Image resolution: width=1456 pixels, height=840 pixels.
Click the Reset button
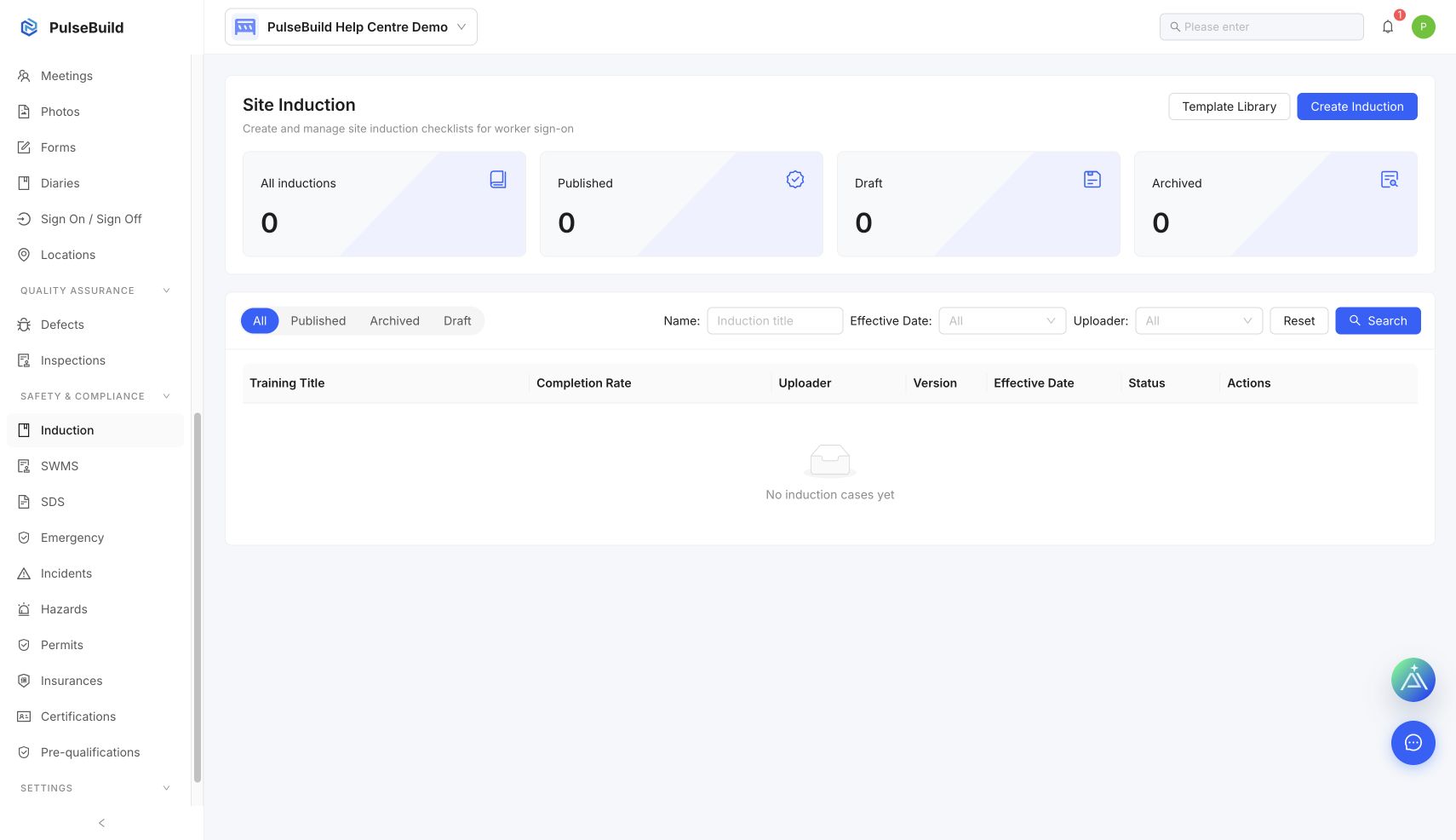point(1298,320)
